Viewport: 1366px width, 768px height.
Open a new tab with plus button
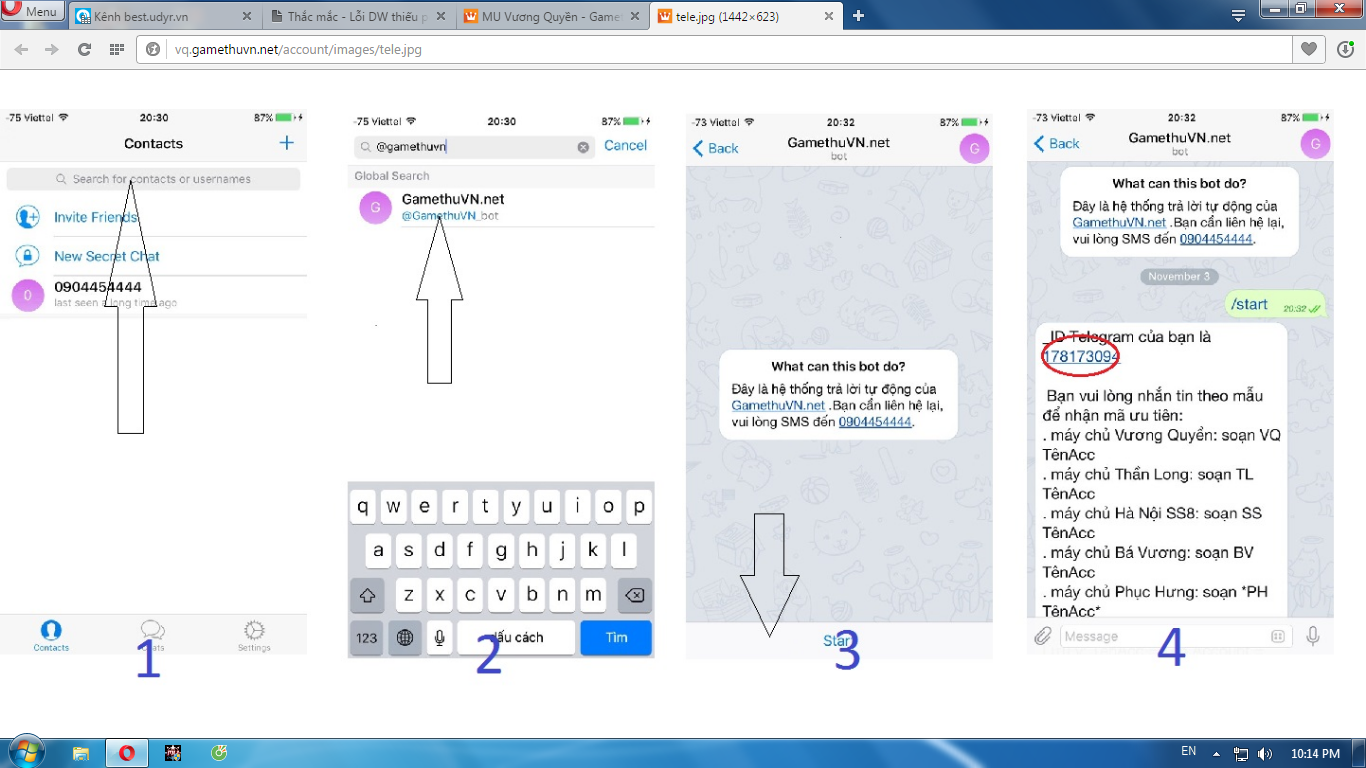click(x=858, y=15)
